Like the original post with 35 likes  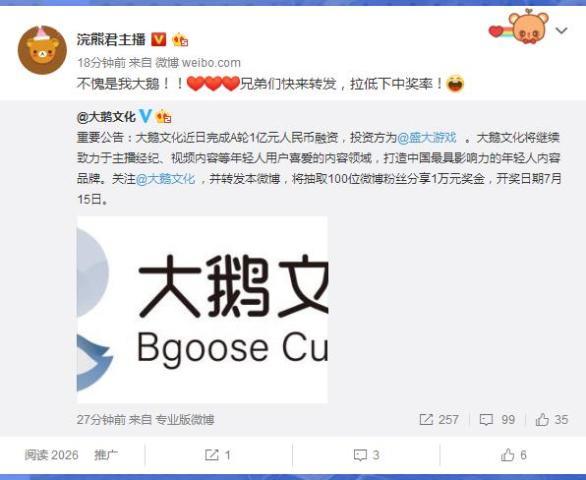point(552,419)
